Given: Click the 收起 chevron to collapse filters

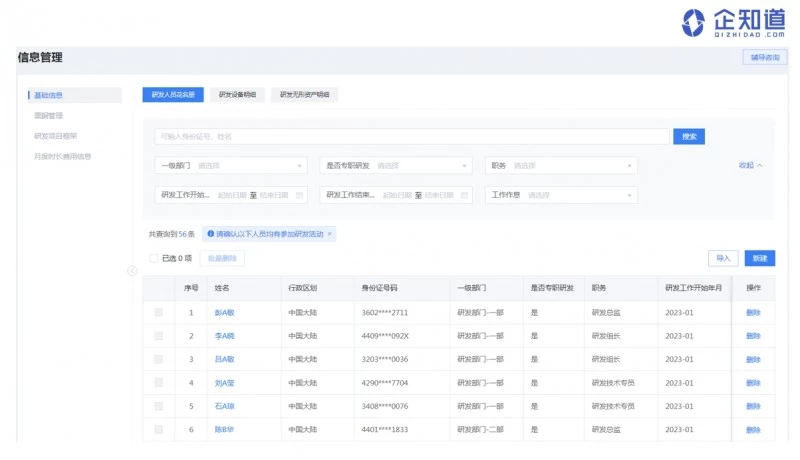Looking at the screenshot, I should (759, 165).
